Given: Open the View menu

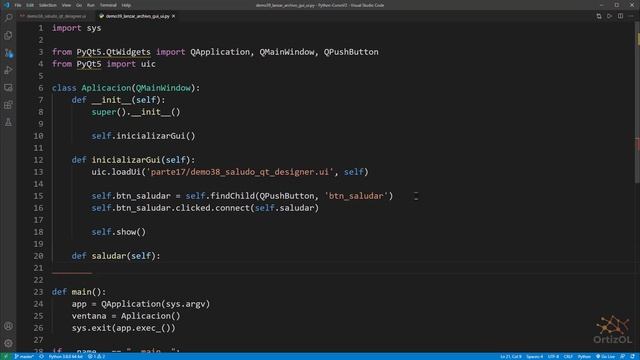Looking at the screenshot, I should [66, 5].
